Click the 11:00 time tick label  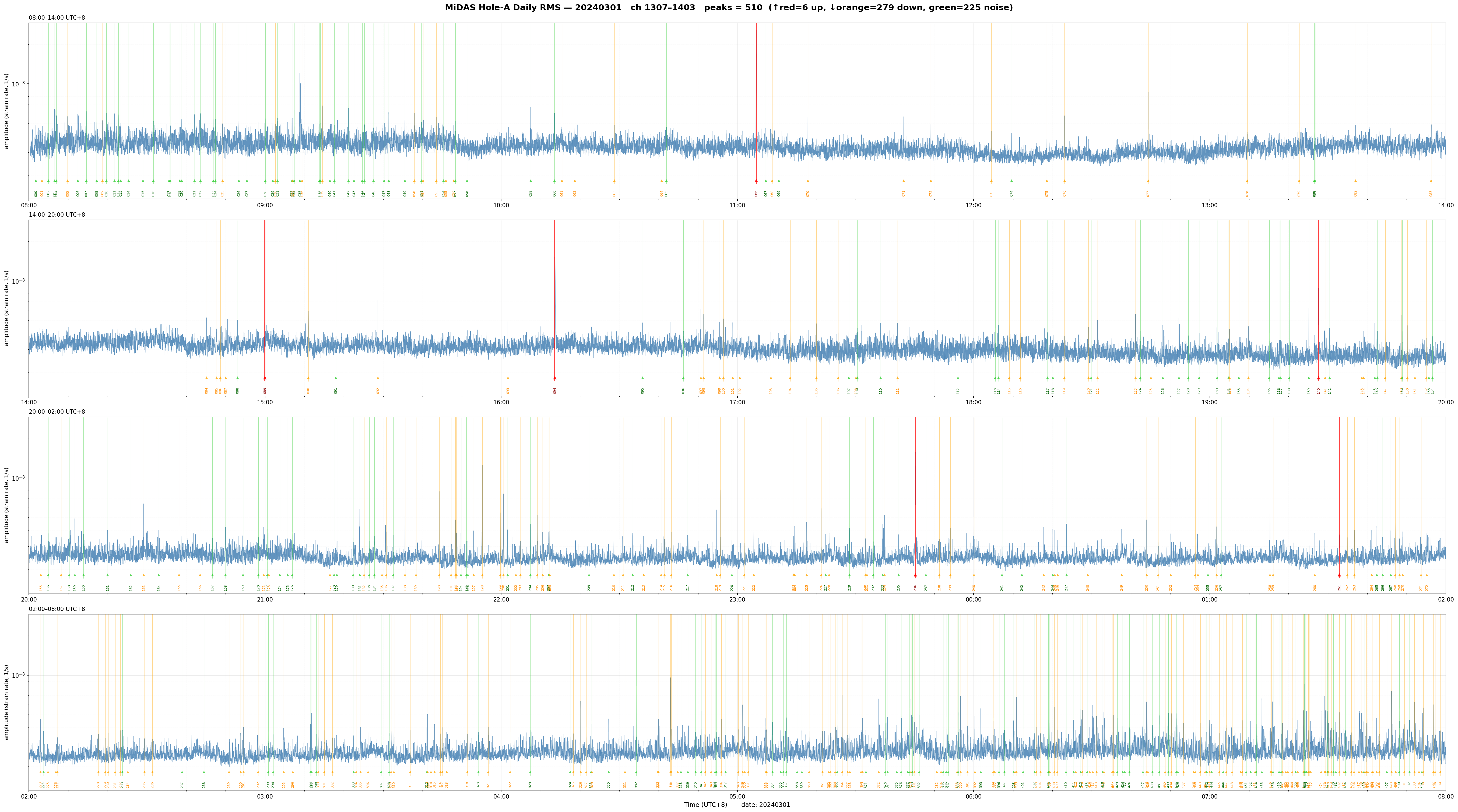click(x=737, y=205)
